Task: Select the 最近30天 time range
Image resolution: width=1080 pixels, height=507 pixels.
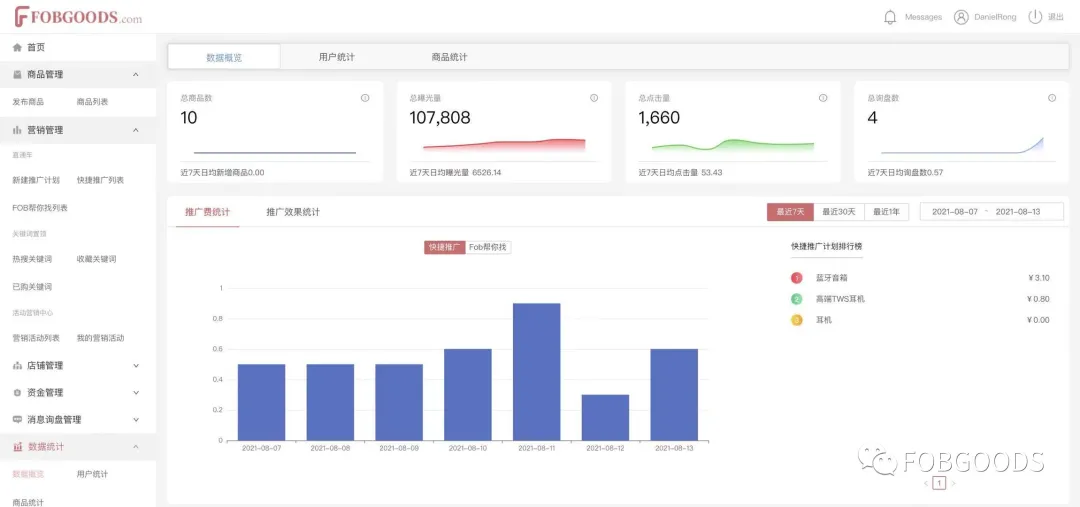Action: point(839,212)
